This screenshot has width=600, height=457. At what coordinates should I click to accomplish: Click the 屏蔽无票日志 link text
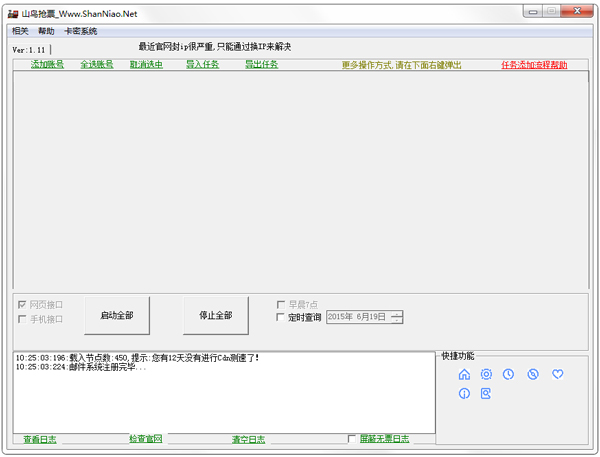coord(384,439)
